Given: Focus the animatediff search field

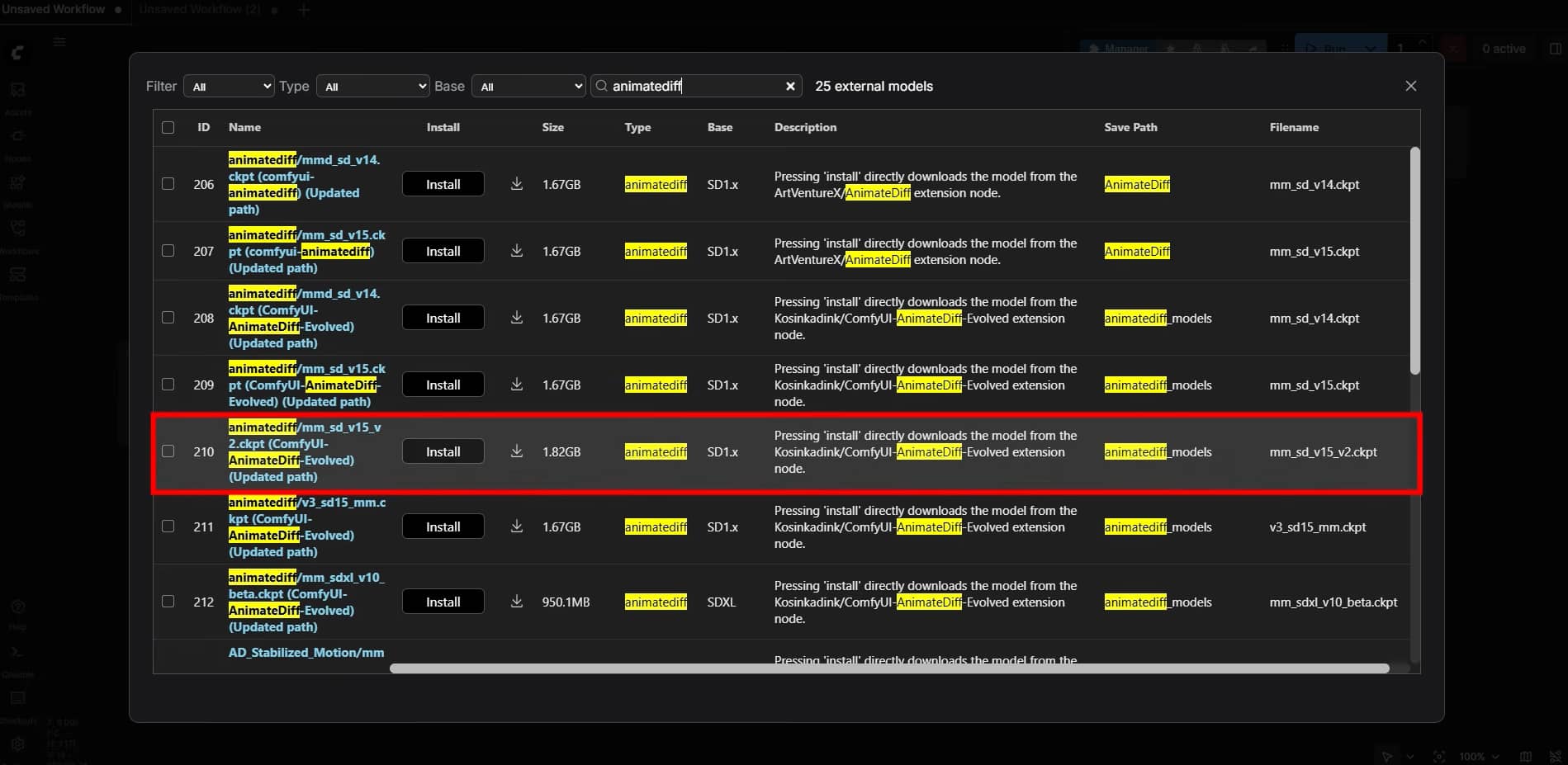Looking at the screenshot, I should pos(695,86).
